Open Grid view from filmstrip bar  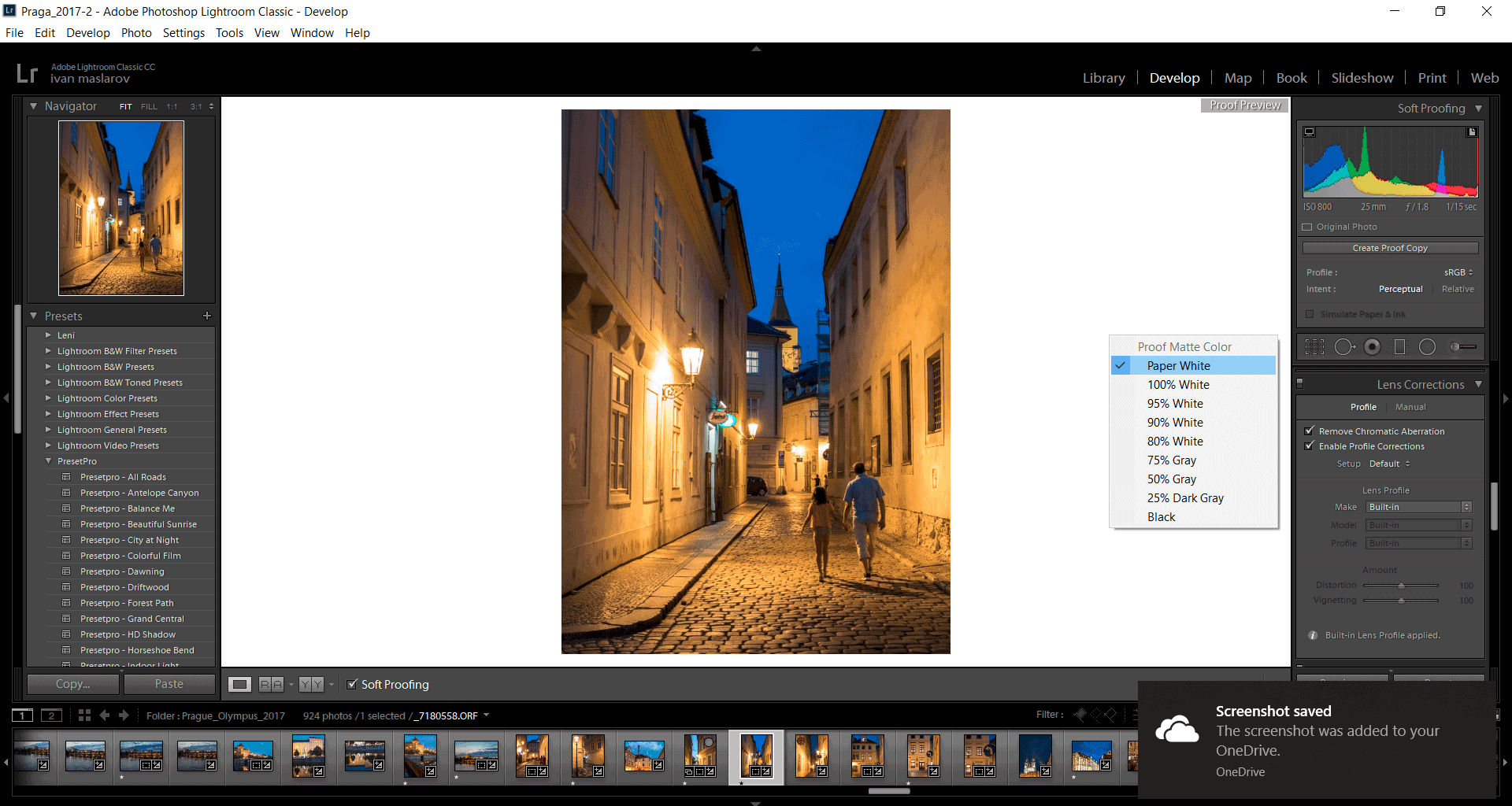click(84, 715)
